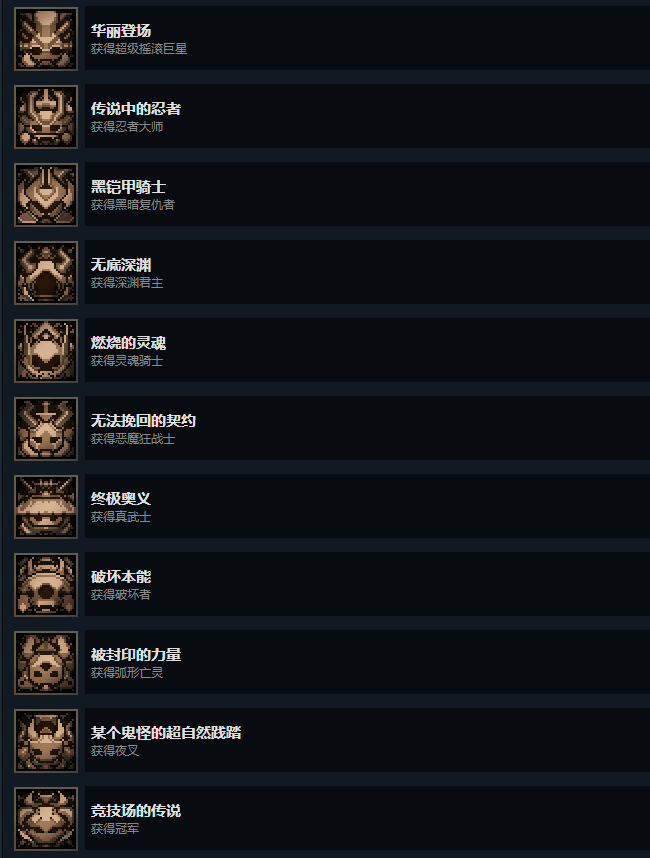Open the 破坏本能 achievement icon

click(x=46, y=584)
